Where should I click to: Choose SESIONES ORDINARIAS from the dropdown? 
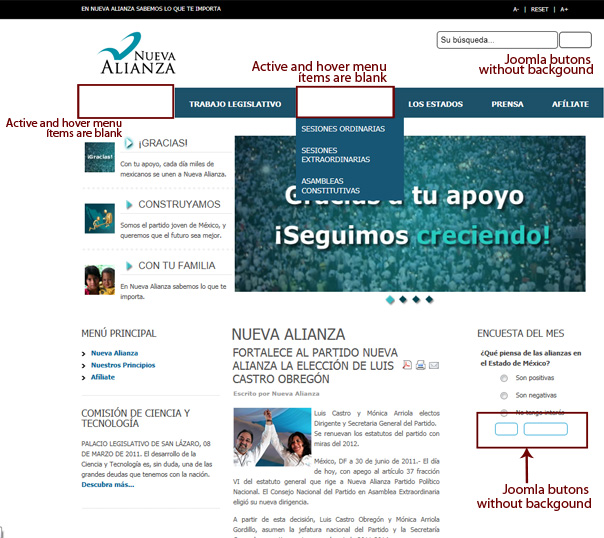(343, 129)
